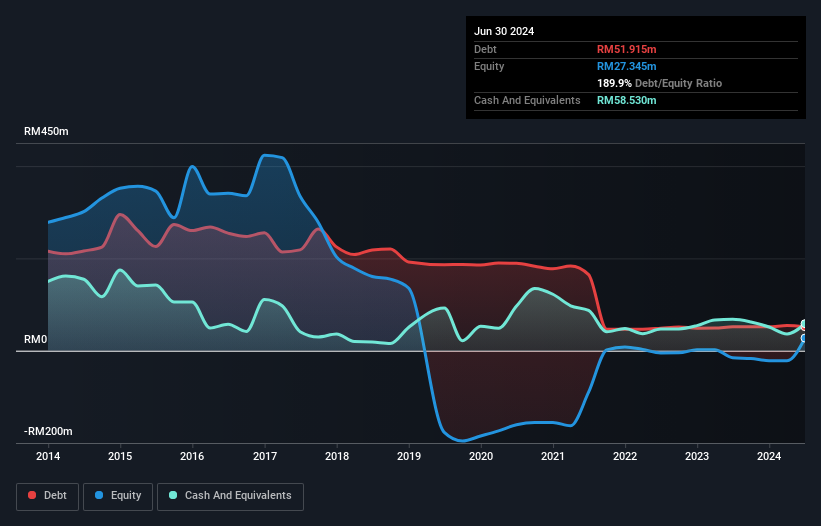Viewport: 821px width, 526px height.
Task: Click the 2018 x-axis label
Action: 337,456
